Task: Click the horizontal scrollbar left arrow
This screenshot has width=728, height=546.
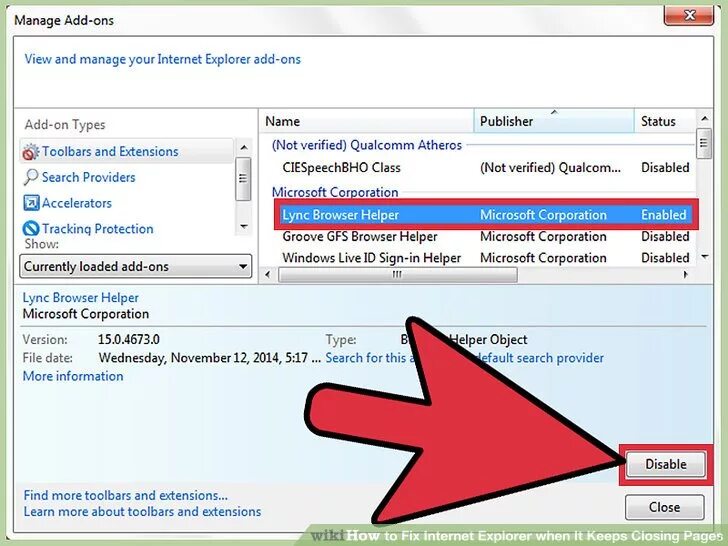Action: (267, 274)
